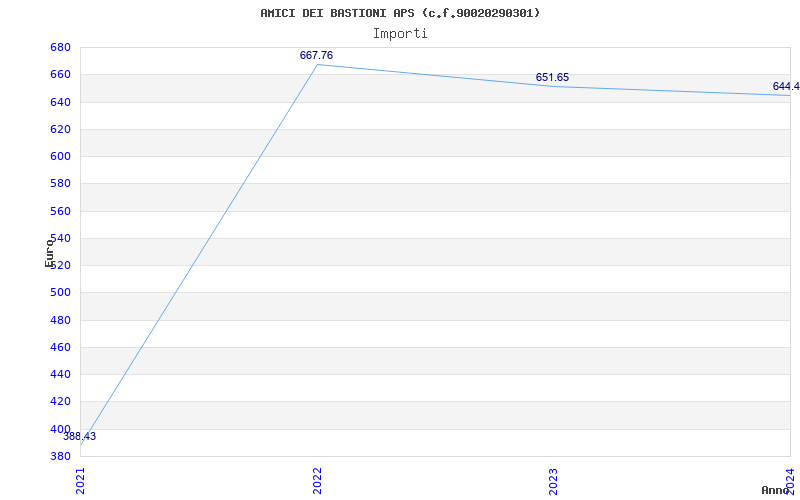Click the 460 y-axis tick label

click(x=60, y=347)
